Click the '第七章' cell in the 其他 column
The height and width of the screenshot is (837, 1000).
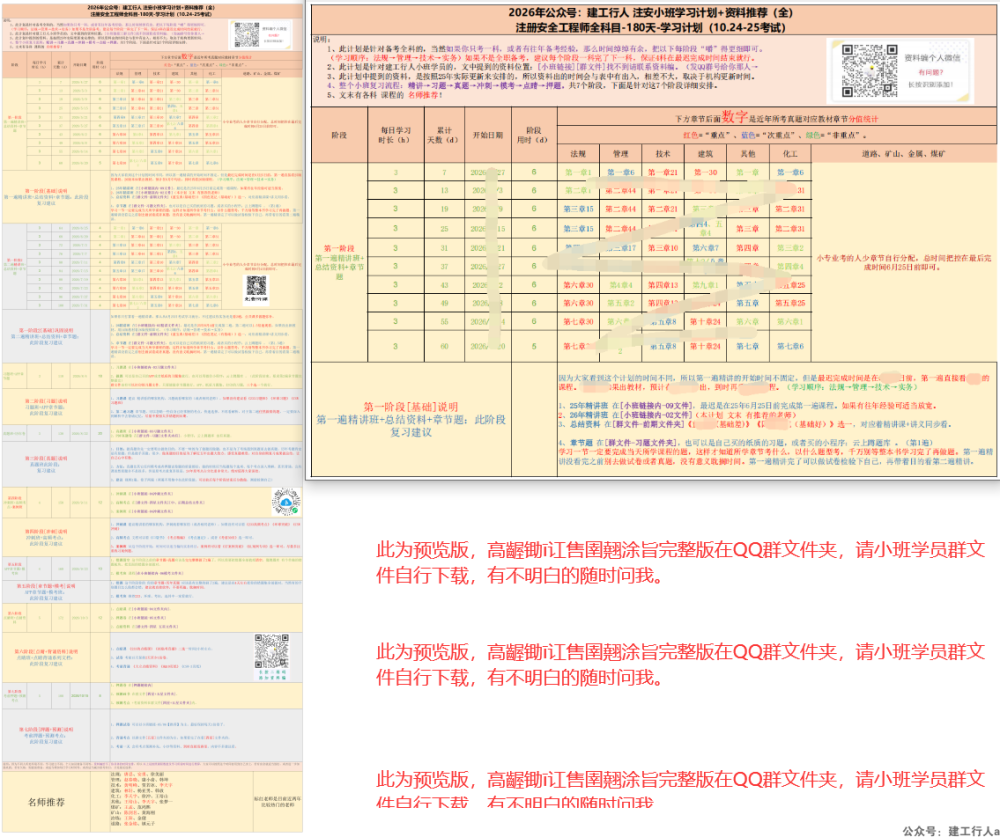click(747, 346)
